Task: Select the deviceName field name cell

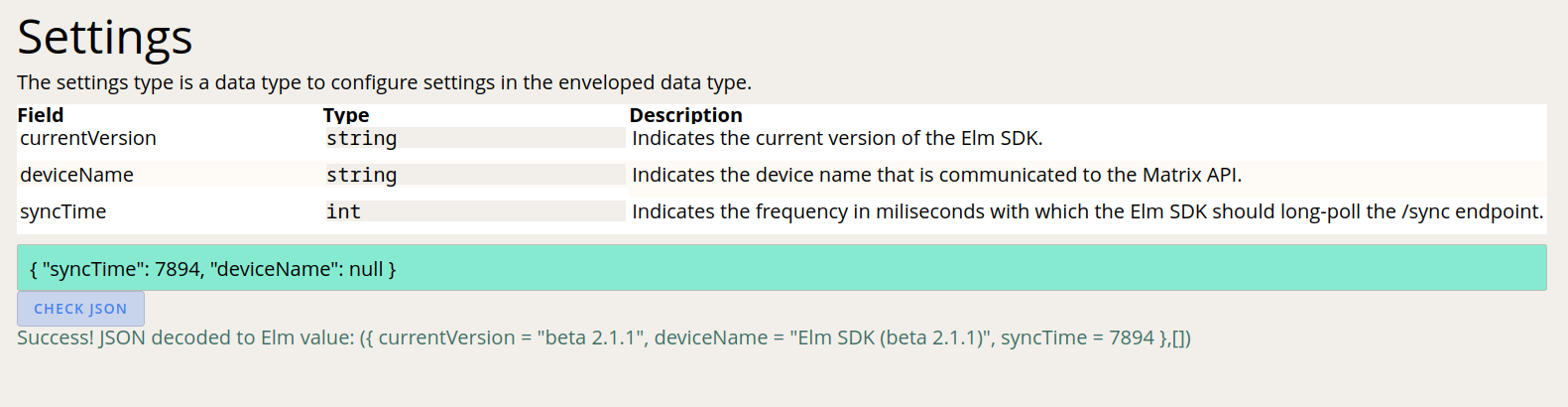Action: [76, 175]
